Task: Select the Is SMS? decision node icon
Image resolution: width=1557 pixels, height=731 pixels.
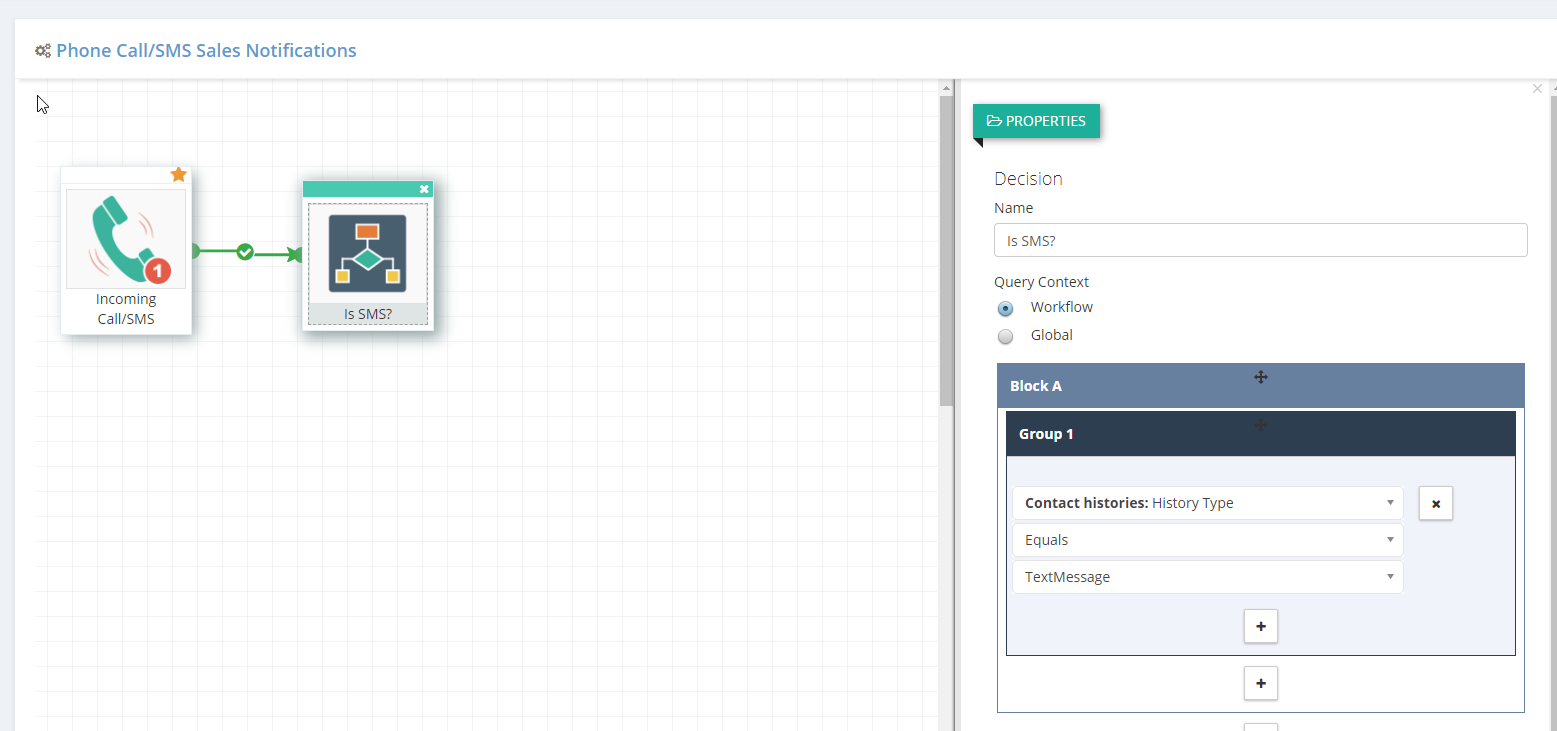Action: point(367,253)
